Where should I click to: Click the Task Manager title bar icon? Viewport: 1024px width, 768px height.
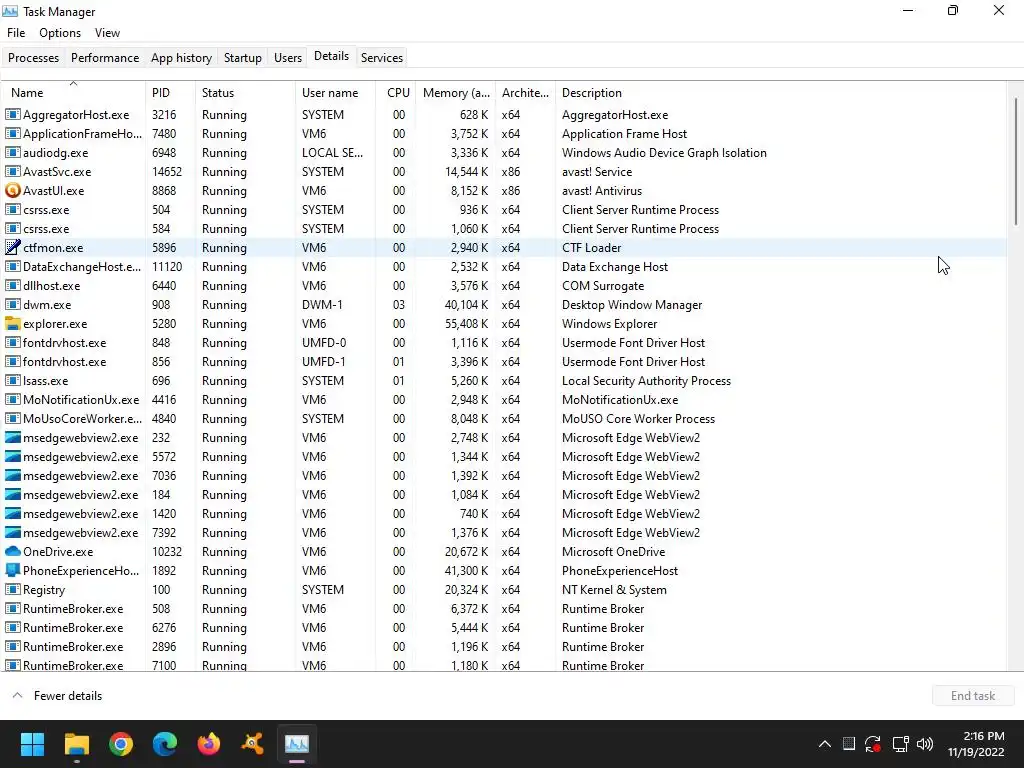[x=10, y=11]
